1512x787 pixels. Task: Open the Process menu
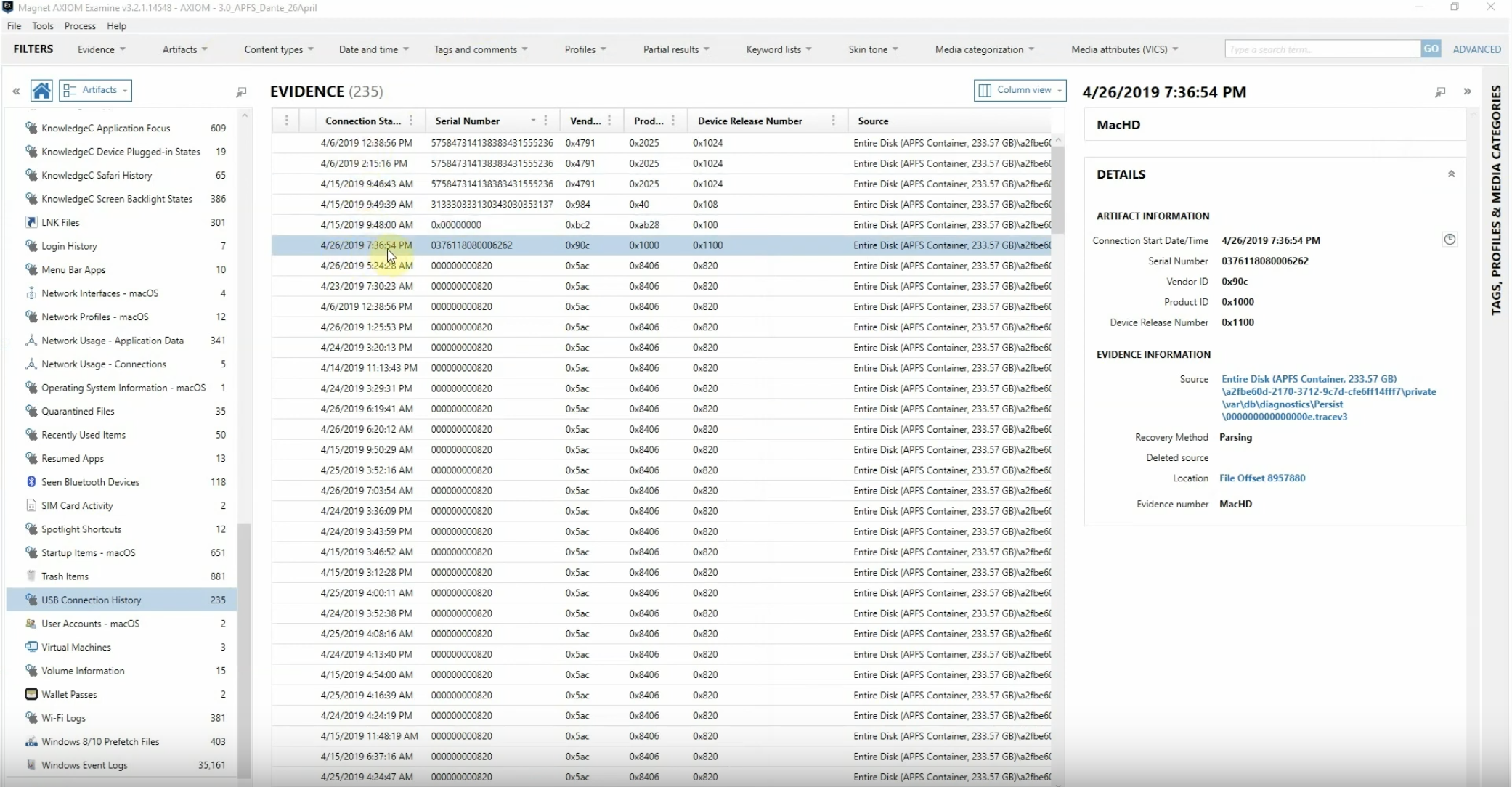click(80, 25)
